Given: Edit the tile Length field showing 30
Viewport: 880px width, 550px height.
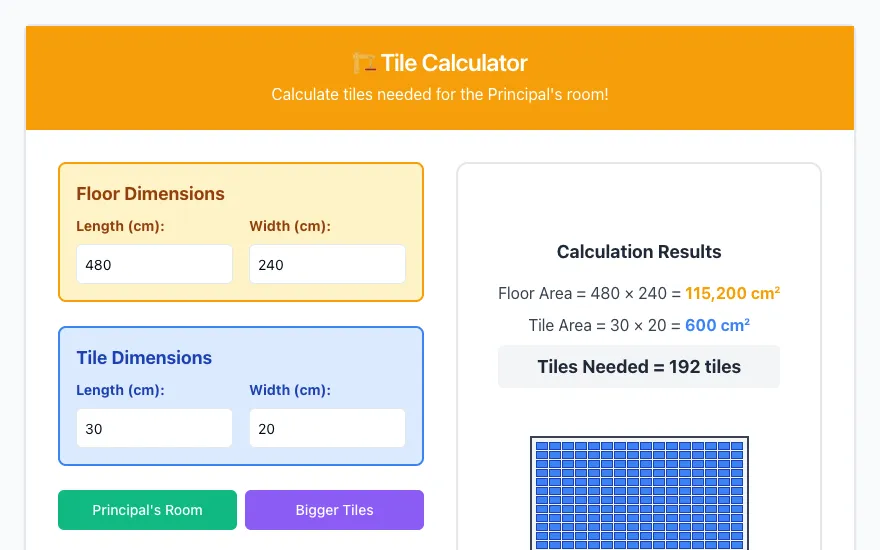Looking at the screenshot, I should 154,428.
